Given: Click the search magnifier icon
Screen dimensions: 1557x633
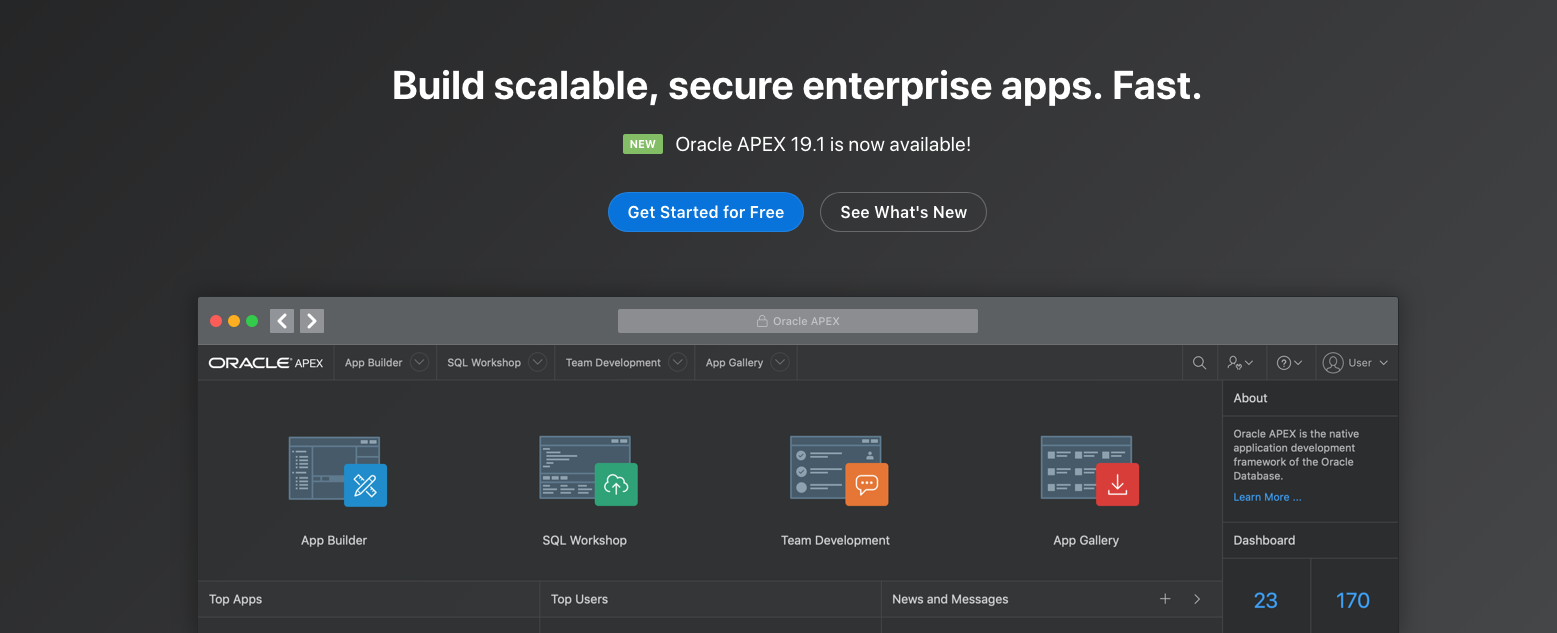Looking at the screenshot, I should tap(1199, 363).
